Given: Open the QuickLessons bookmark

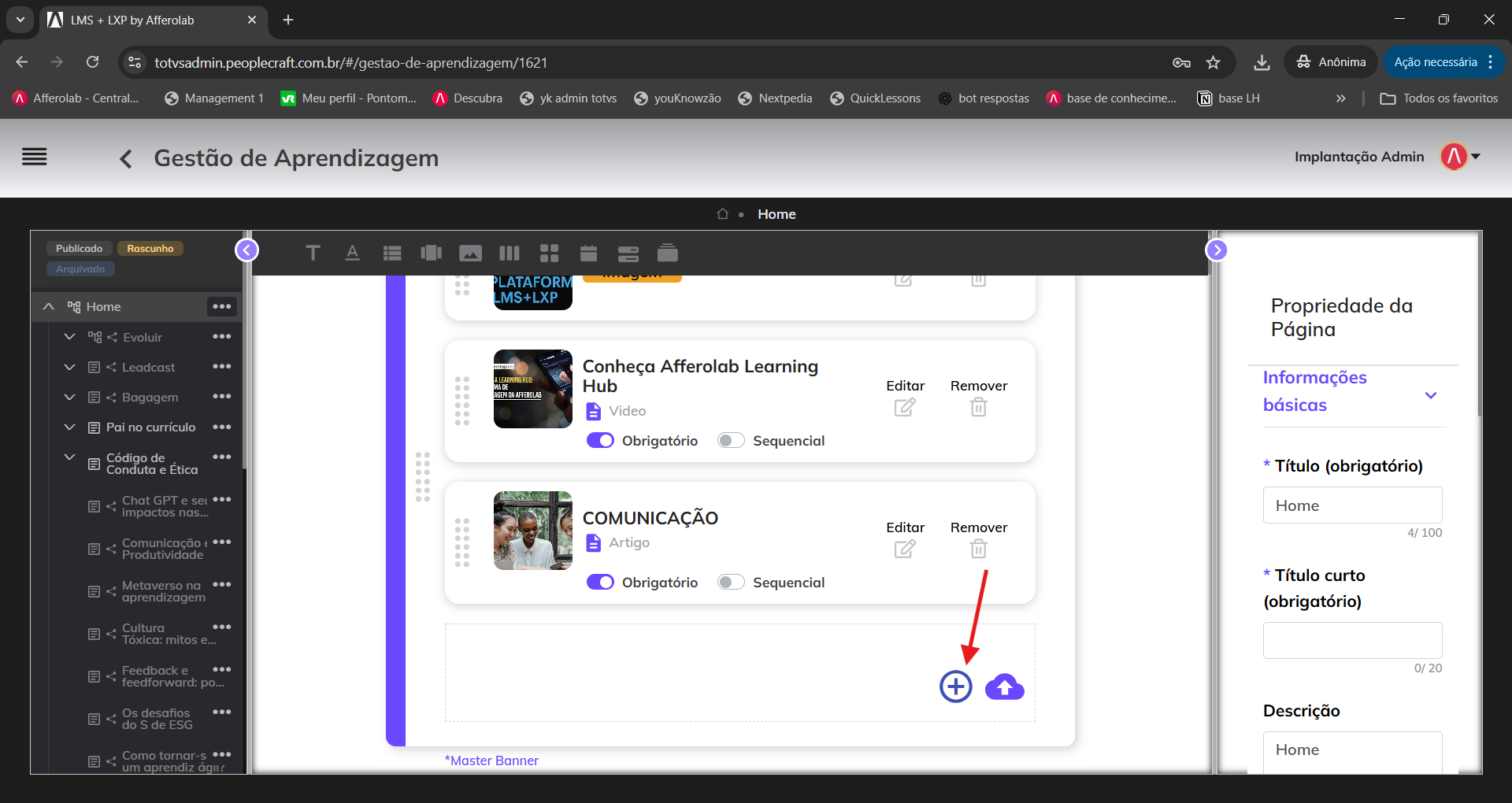Looking at the screenshot, I should click(875, 98).
